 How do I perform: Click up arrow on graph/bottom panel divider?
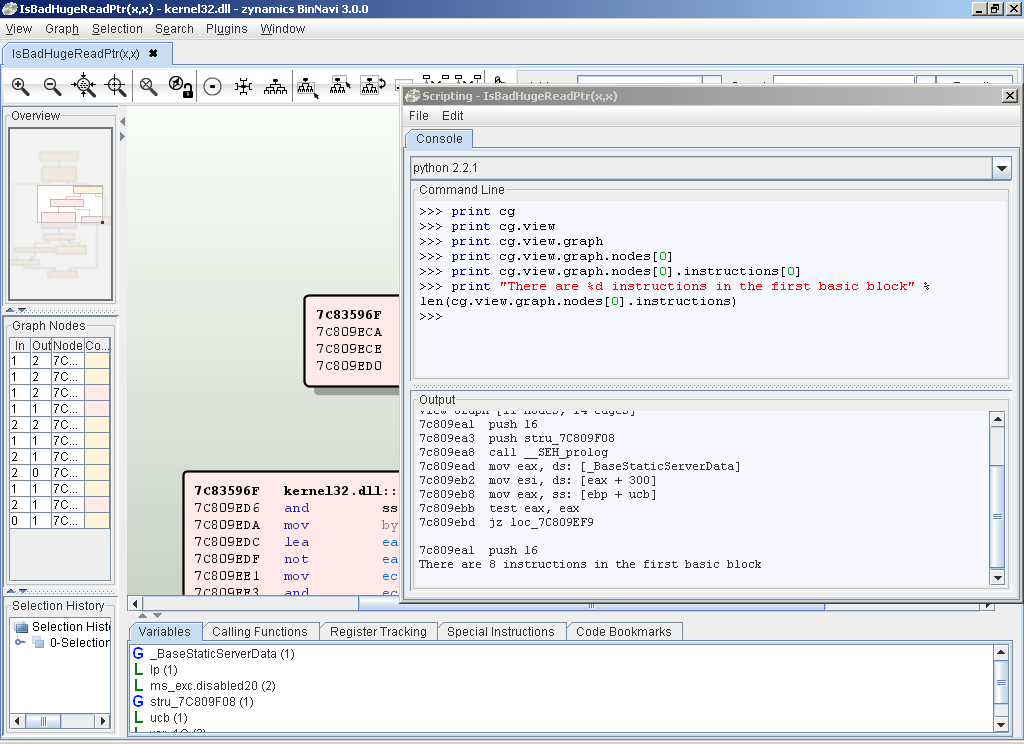[x=142, y=615]
